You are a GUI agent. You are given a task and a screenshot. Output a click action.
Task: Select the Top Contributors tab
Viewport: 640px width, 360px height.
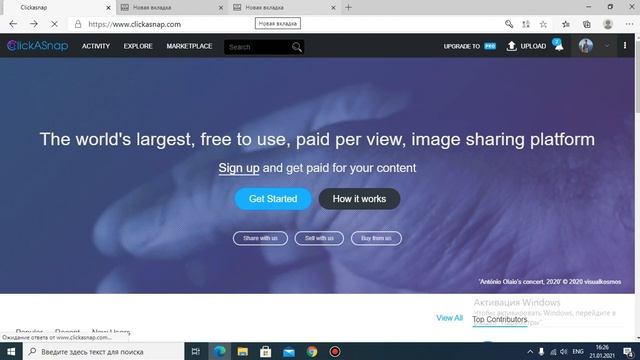[500, 319]
